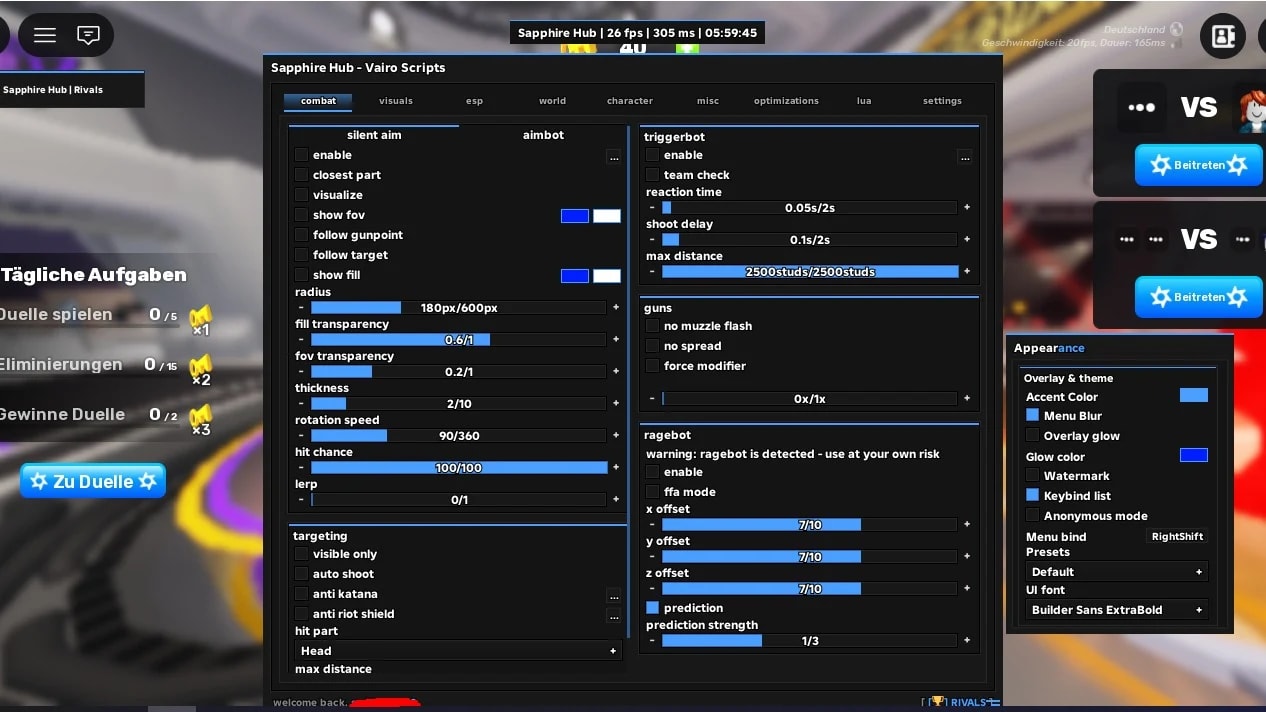
Task: Click the z offset slider bar
Action: 810,589
